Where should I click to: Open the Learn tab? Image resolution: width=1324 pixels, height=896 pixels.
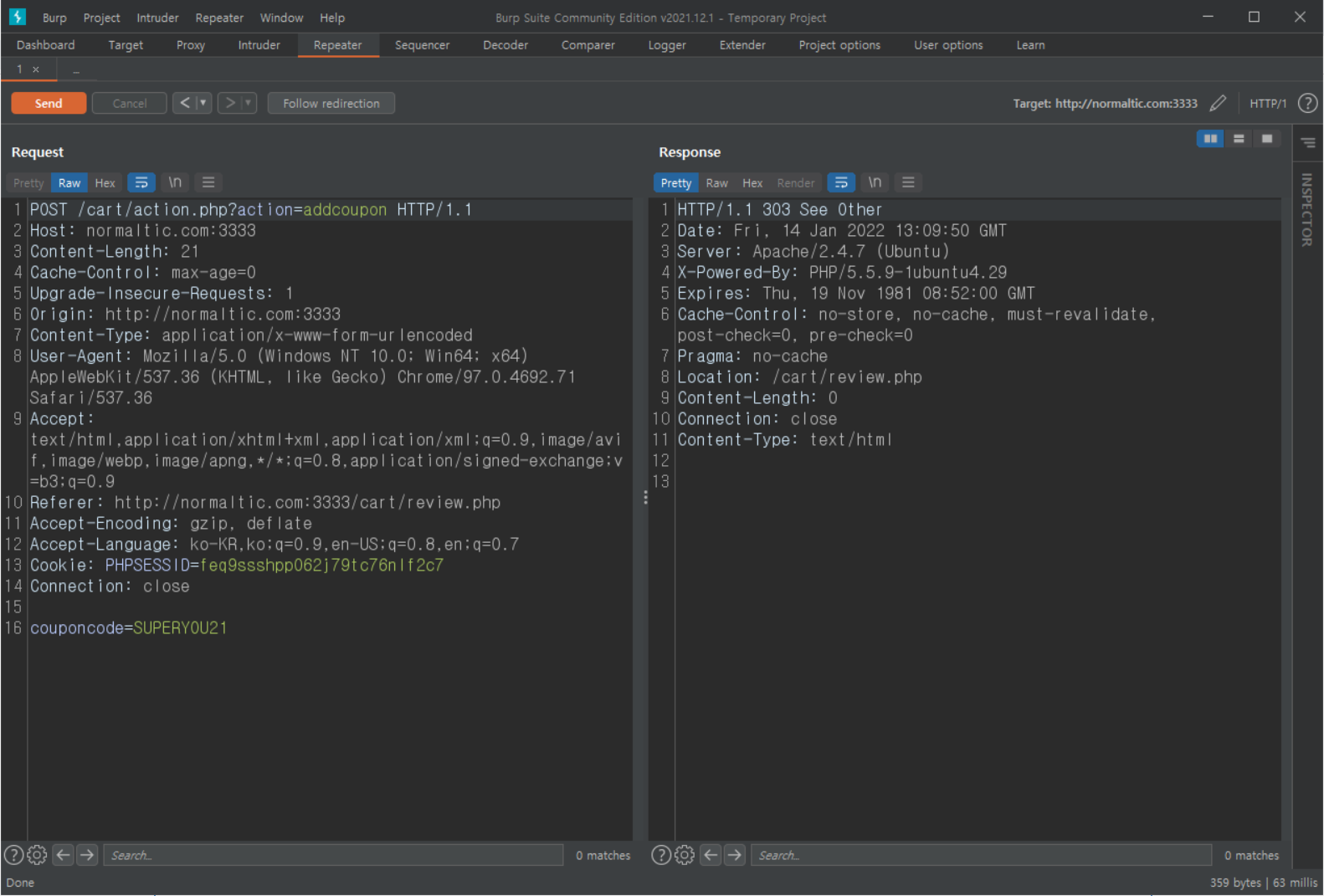tap(1030, 45)
